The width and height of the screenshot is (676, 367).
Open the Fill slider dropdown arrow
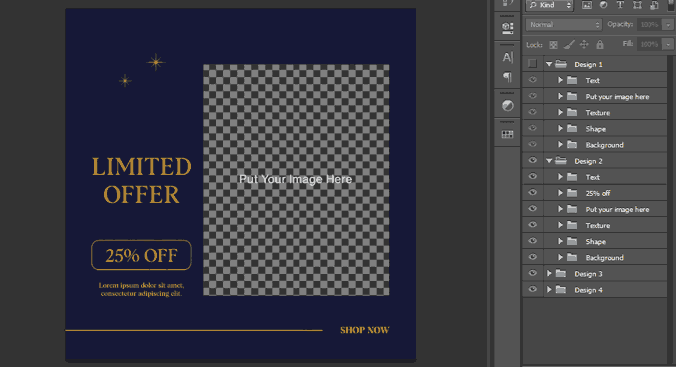pos(668,44)
